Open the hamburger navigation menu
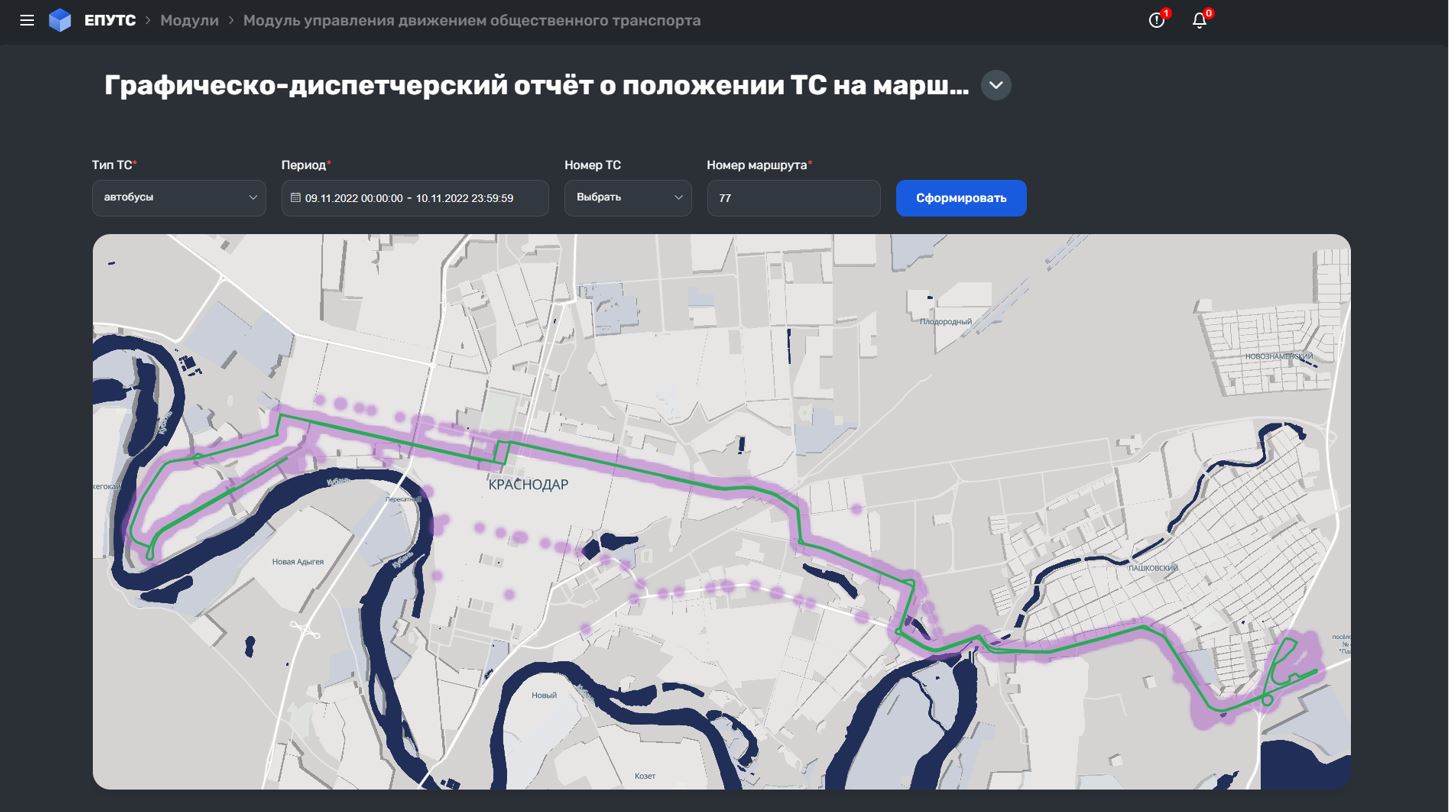This screenshot has width=1449, height=812. tap(27, 20)
